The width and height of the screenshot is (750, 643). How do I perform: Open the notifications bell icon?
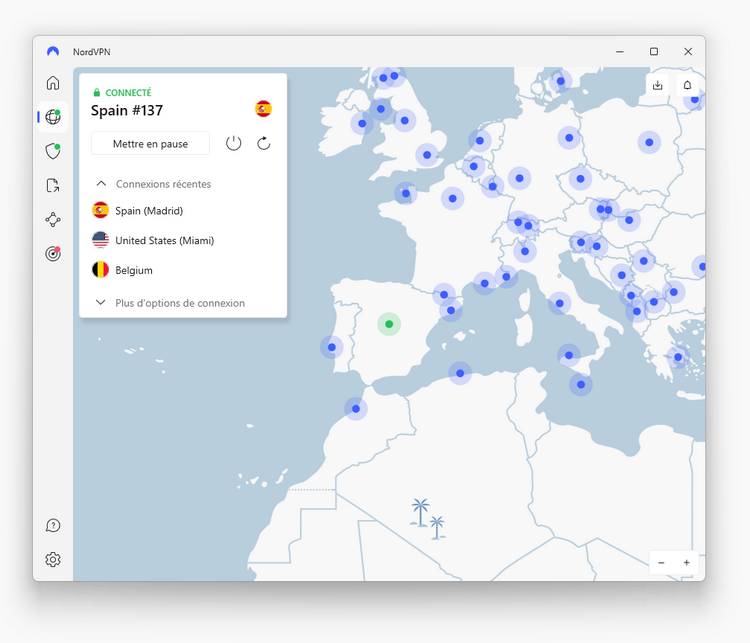(x=687, y=85)
